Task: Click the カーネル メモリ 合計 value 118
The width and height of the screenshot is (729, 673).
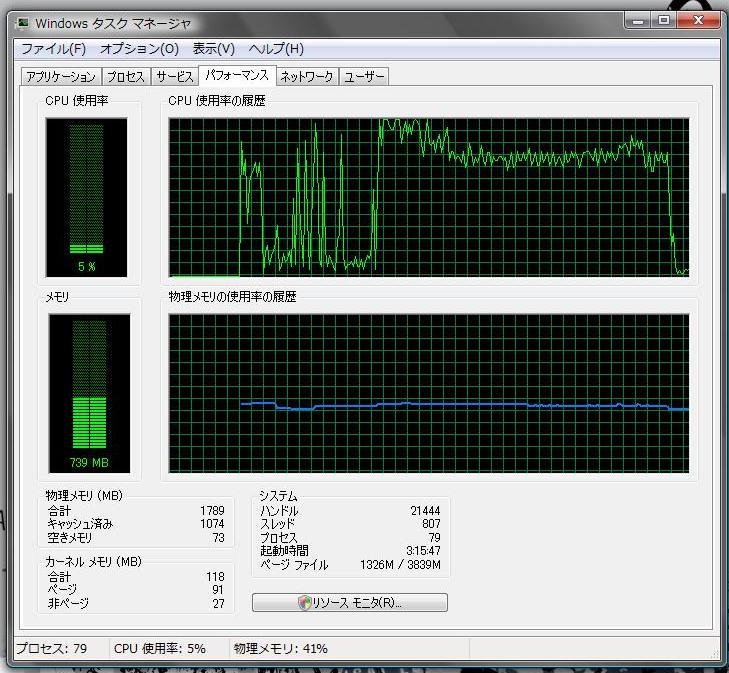Action: click(215, 577)
